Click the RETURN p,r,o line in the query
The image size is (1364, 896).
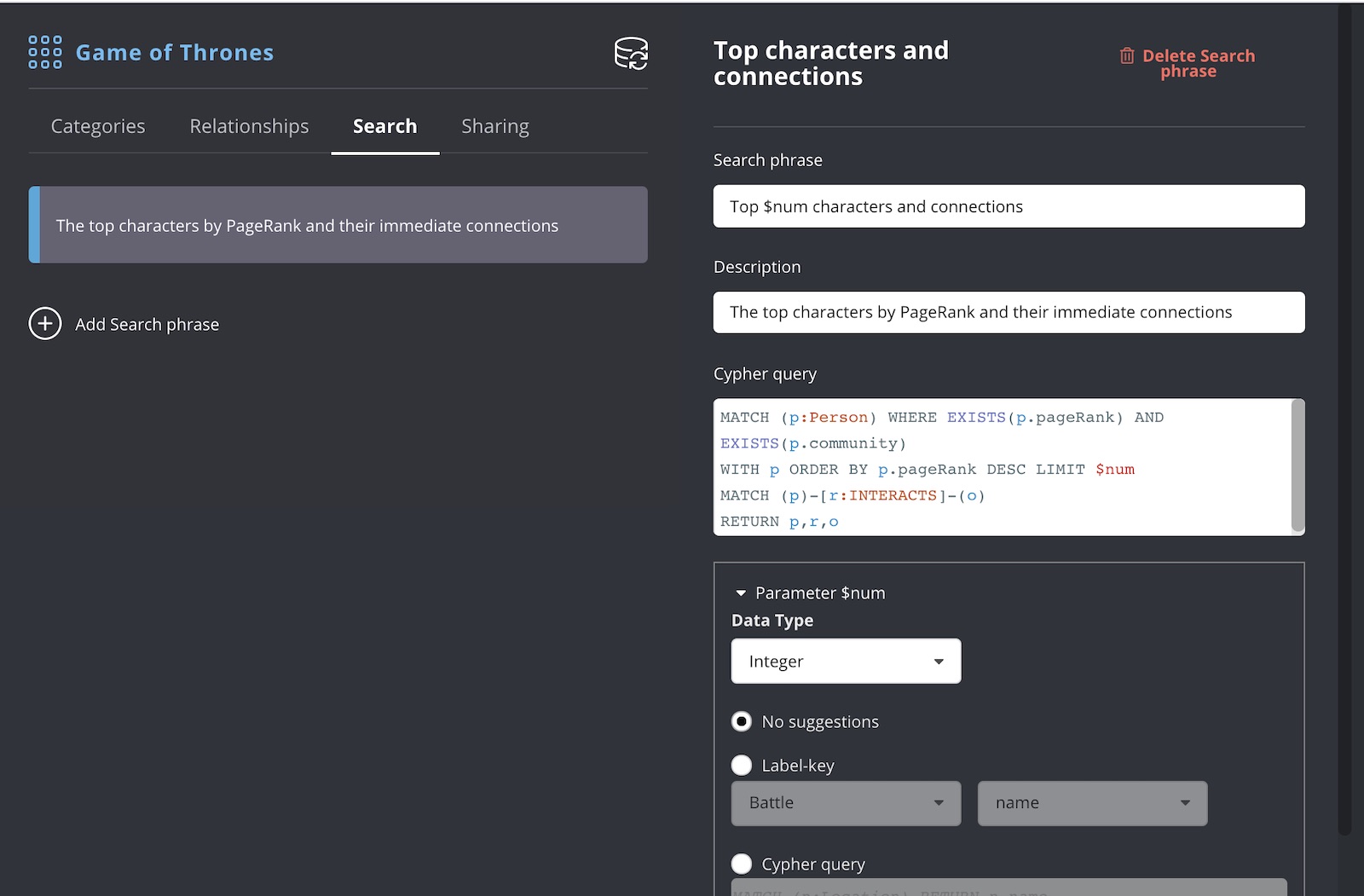[779, 522]
